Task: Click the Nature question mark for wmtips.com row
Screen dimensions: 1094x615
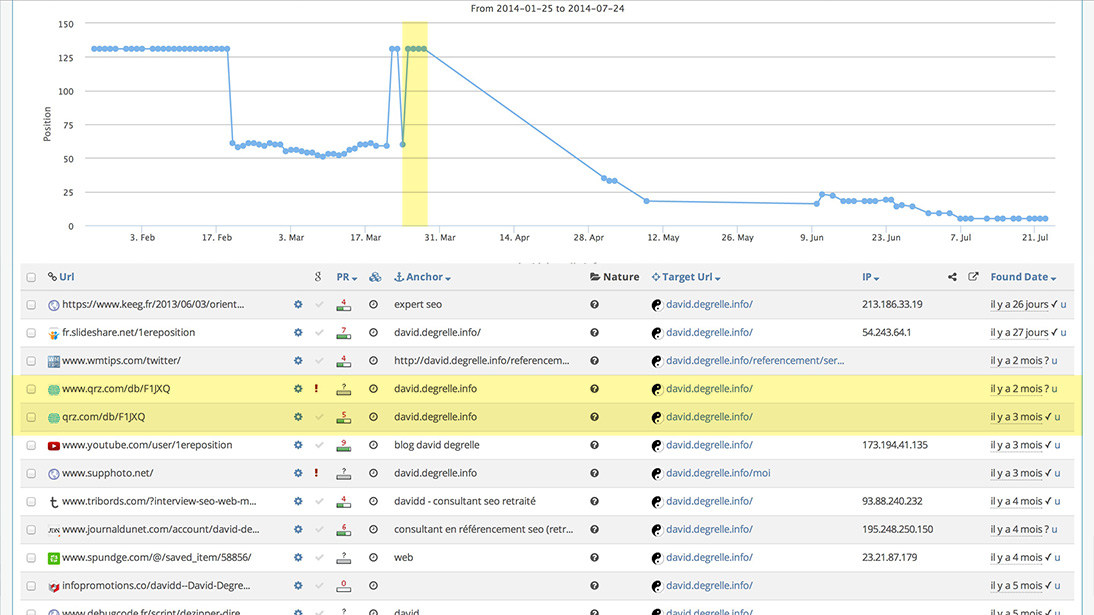Action: click(x=594, y=360)
